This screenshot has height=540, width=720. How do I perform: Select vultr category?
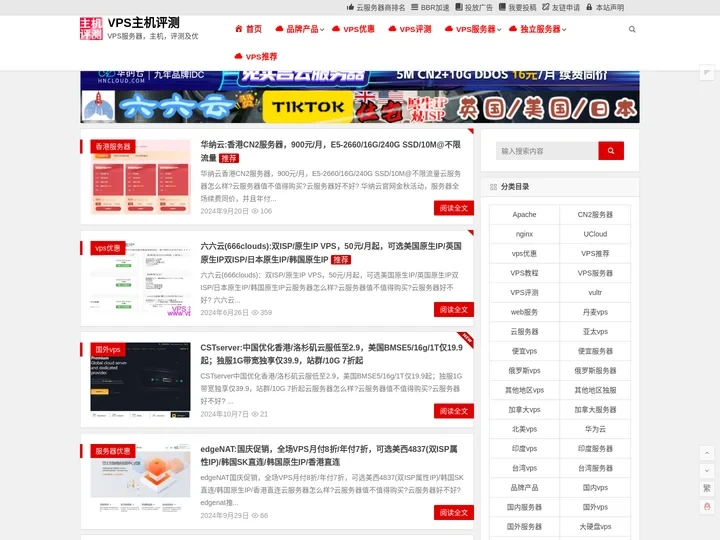pyautogui.click(x=595, y=292)
